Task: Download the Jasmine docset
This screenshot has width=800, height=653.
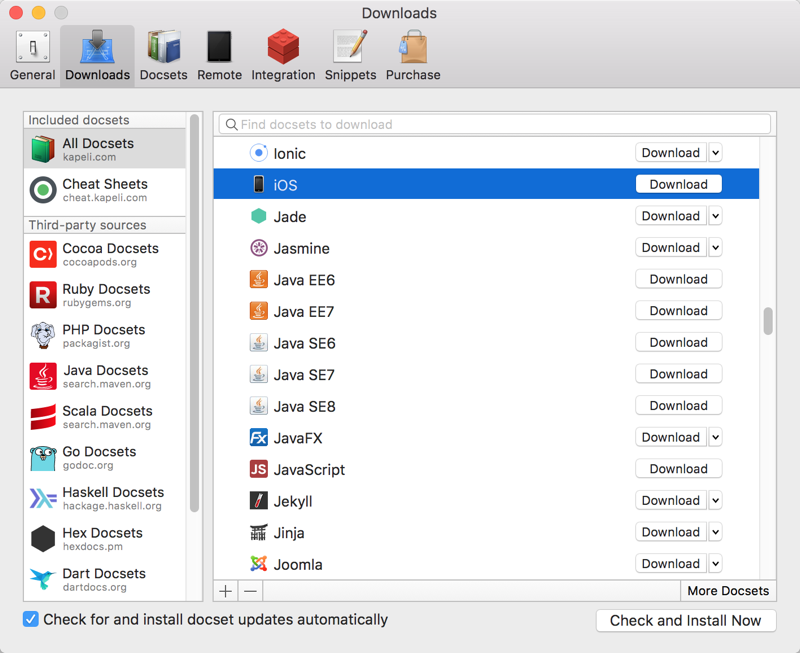Action: point(671,247)
